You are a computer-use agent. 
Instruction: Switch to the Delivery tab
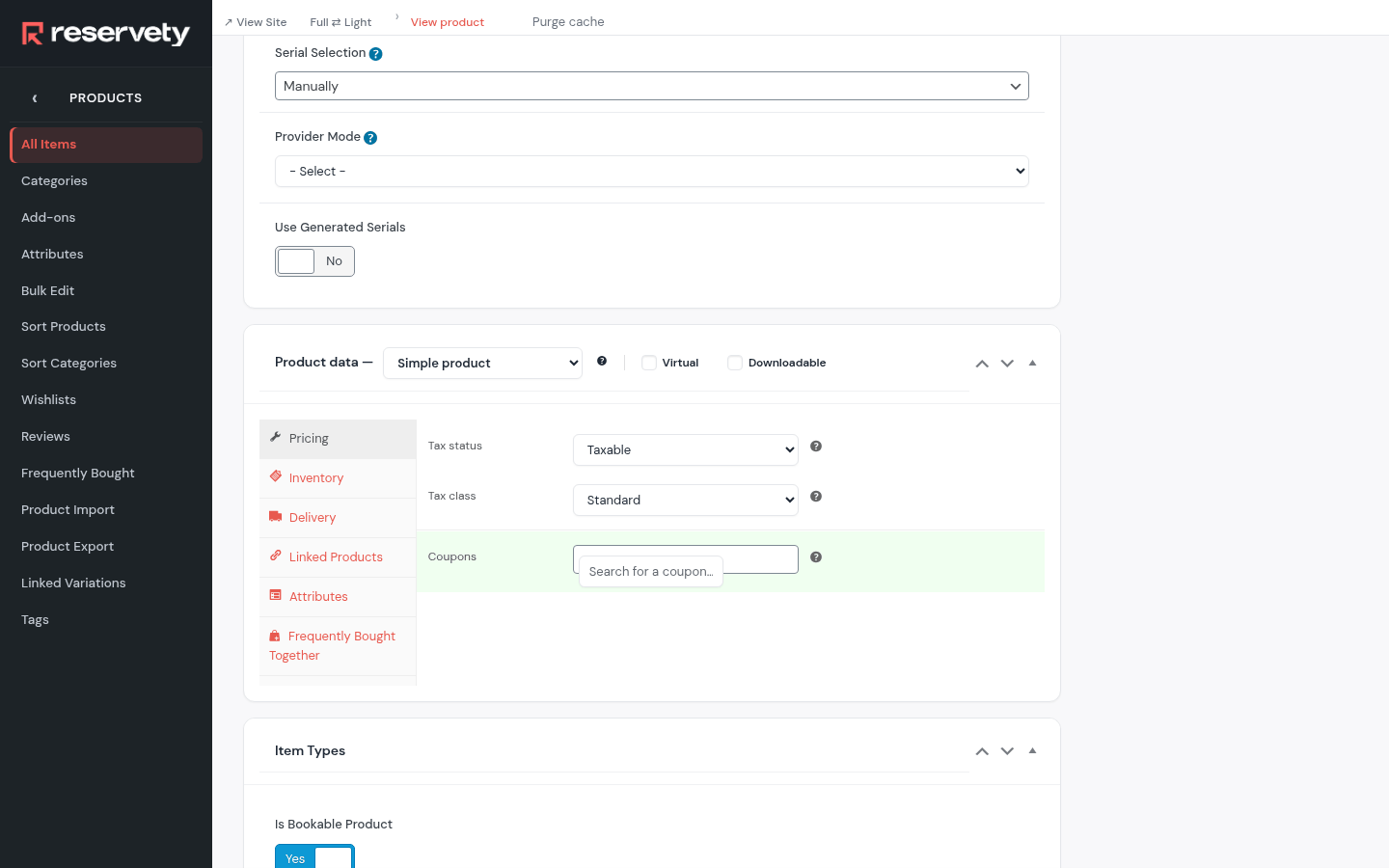tap(338, 518)
